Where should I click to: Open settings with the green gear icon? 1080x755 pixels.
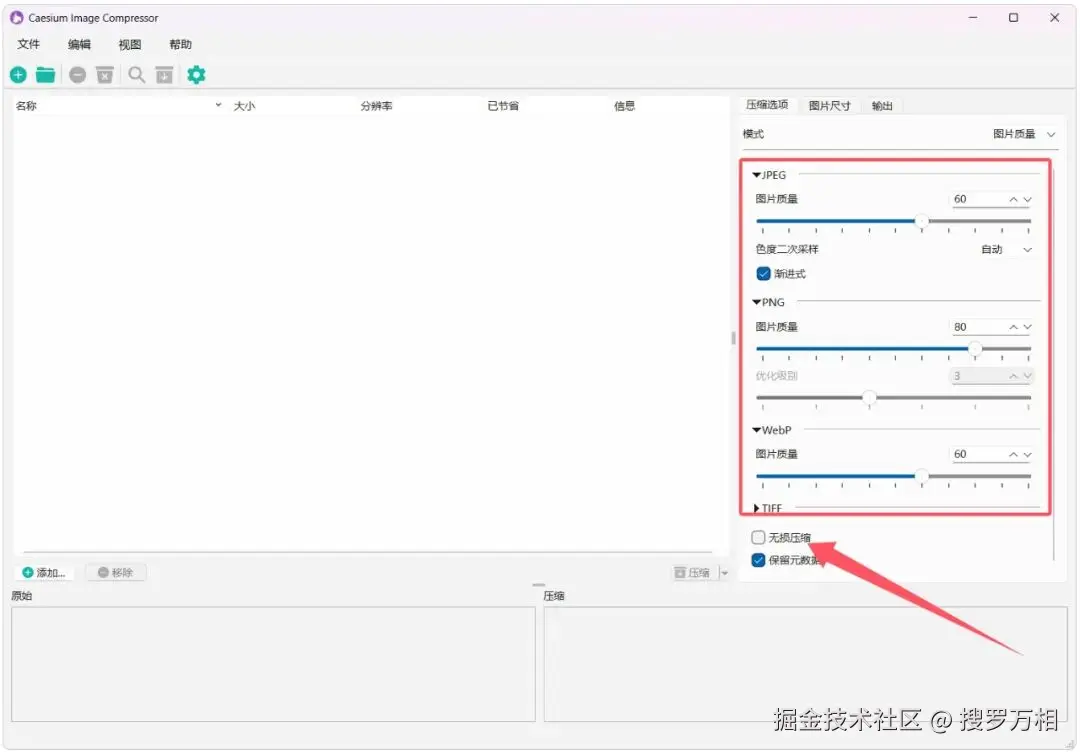point(196,74)
